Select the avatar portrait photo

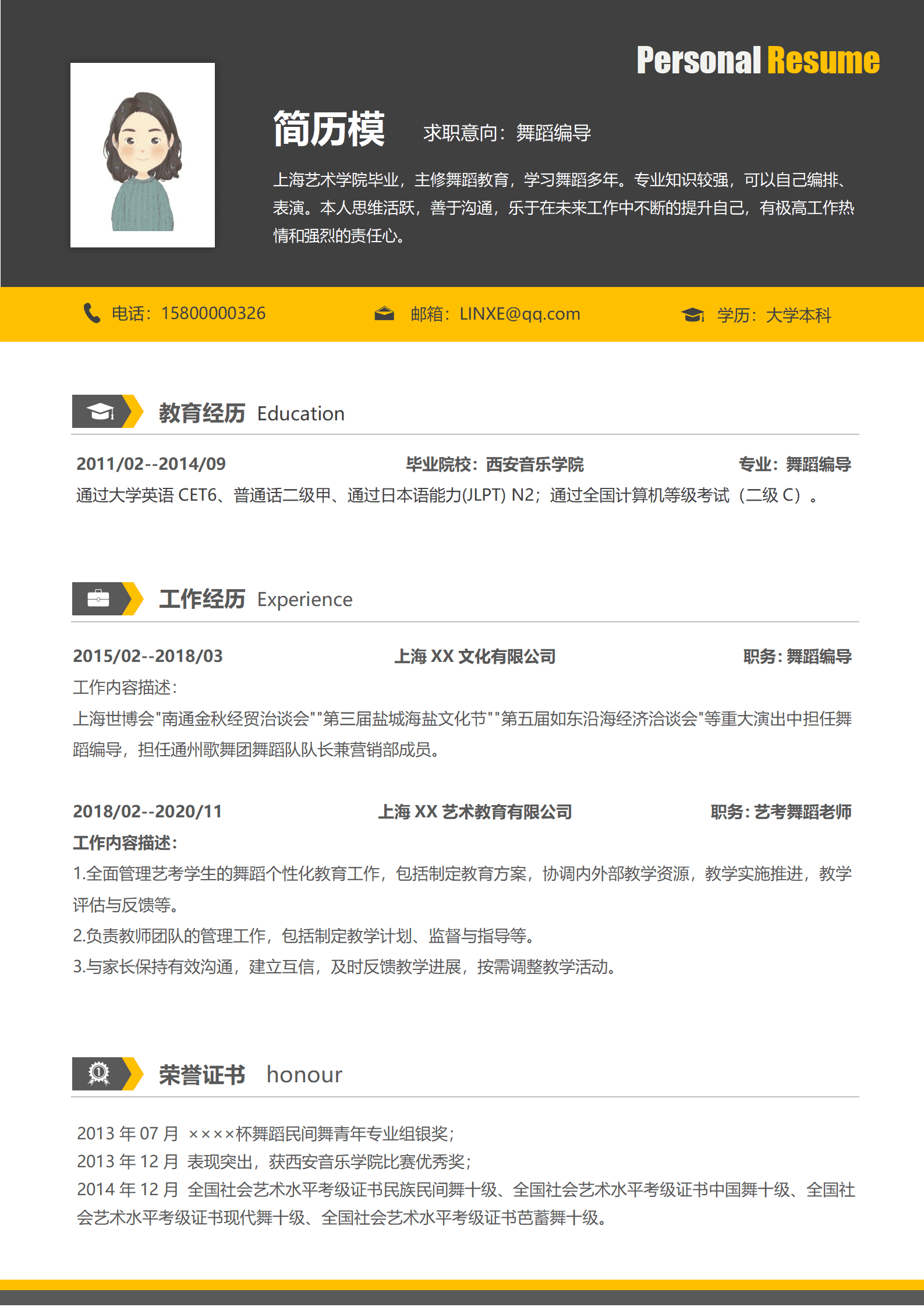click(x=143, y=155)
